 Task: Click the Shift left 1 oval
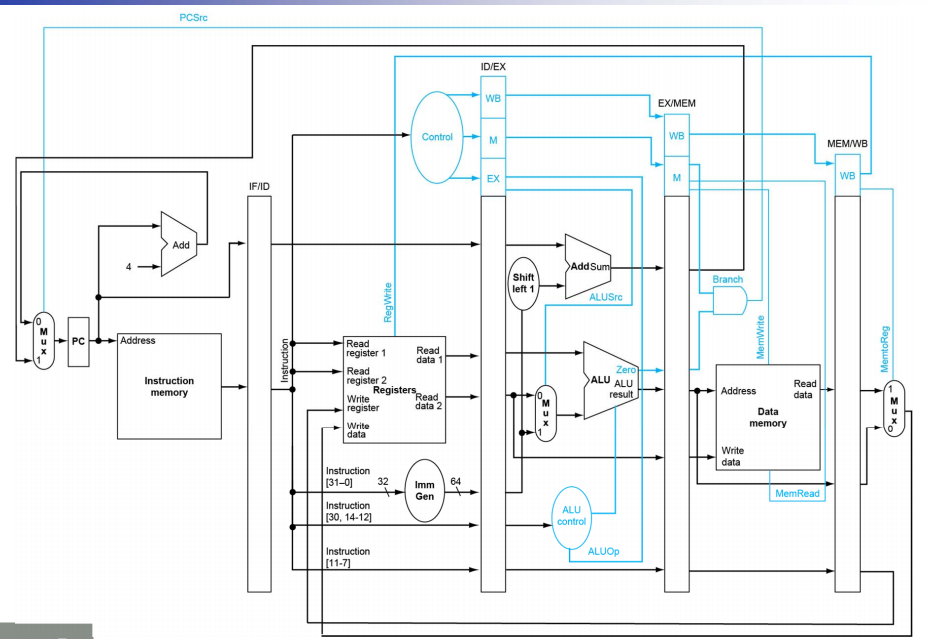[x=523, y=283]
